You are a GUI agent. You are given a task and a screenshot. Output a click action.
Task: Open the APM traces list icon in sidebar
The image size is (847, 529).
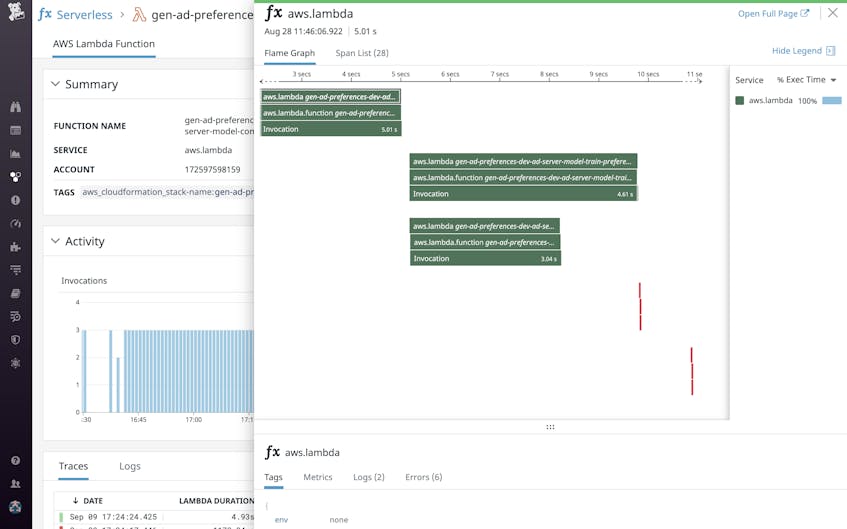(x=15, y=270)
